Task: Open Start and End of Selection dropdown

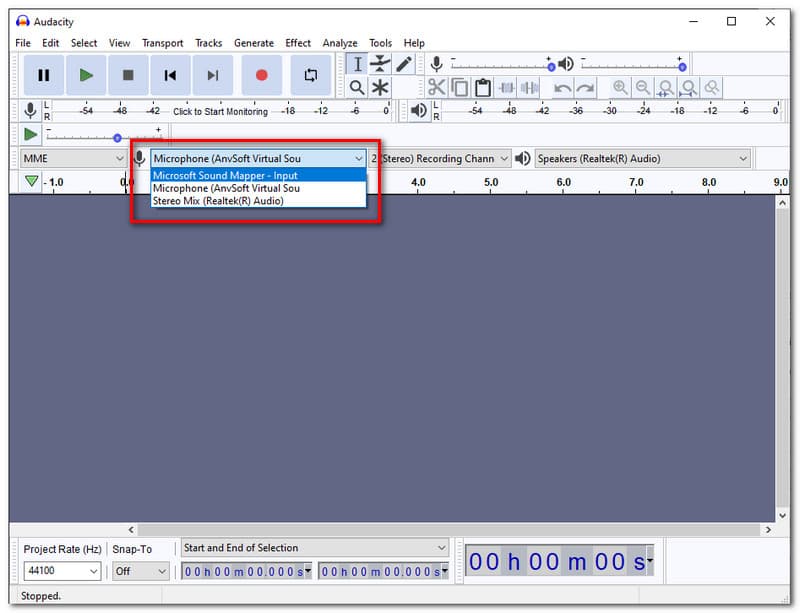Action: click(x=315, y=548)
